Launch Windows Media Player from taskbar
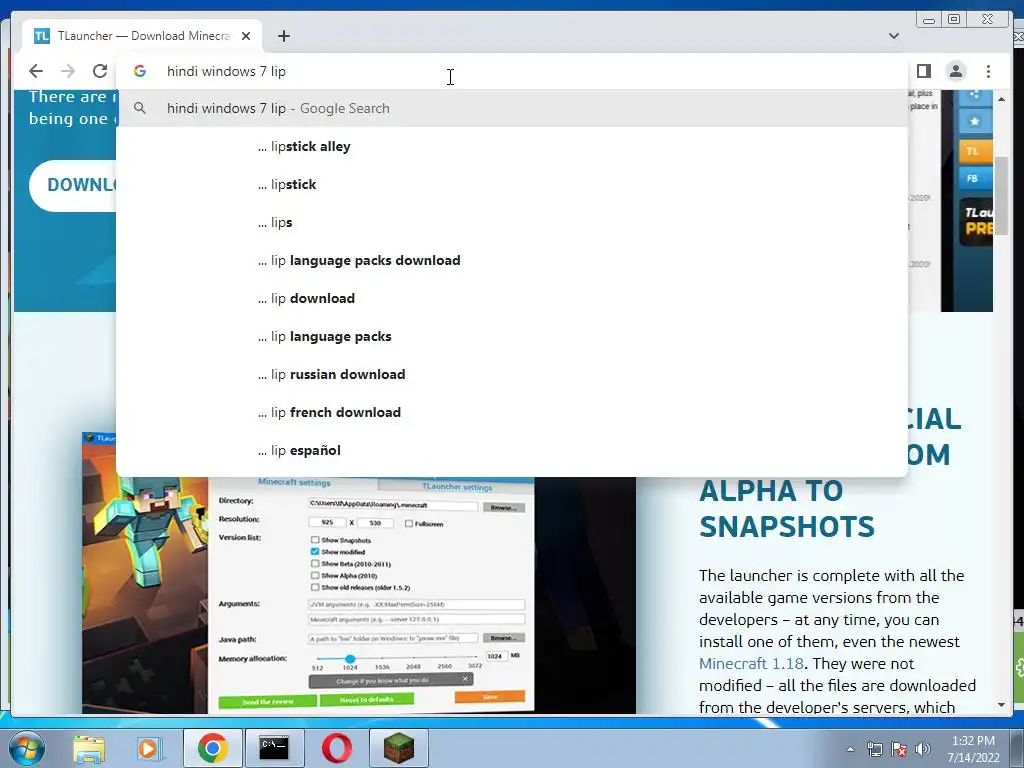 pos(149,748)
